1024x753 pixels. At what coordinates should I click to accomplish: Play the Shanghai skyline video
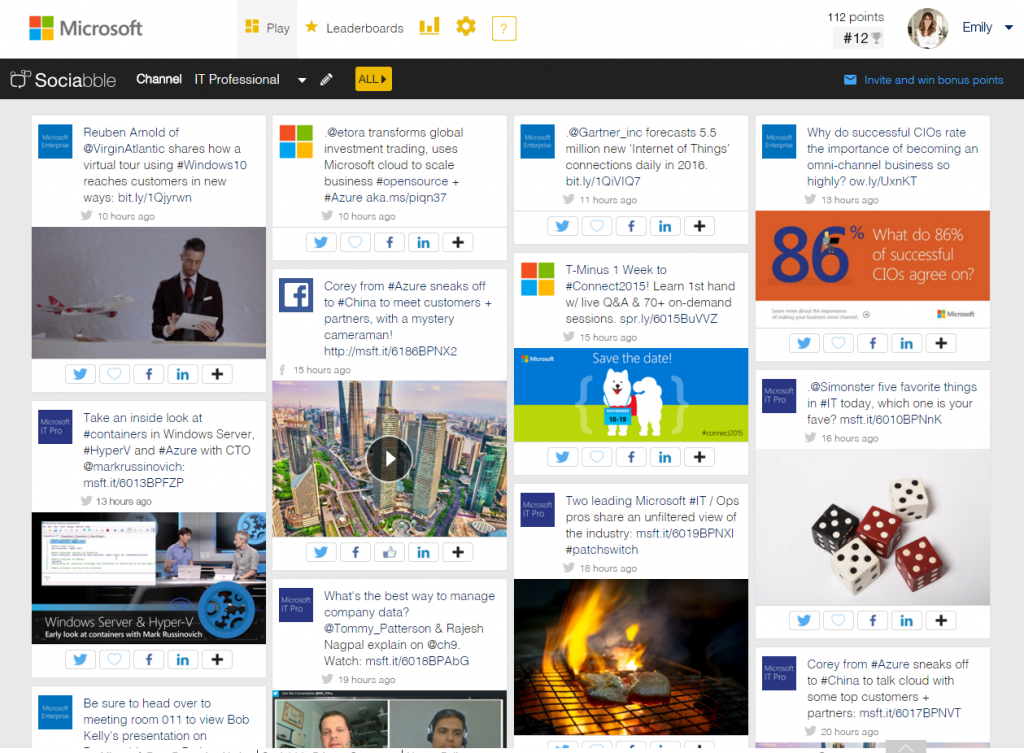[389, 458]
